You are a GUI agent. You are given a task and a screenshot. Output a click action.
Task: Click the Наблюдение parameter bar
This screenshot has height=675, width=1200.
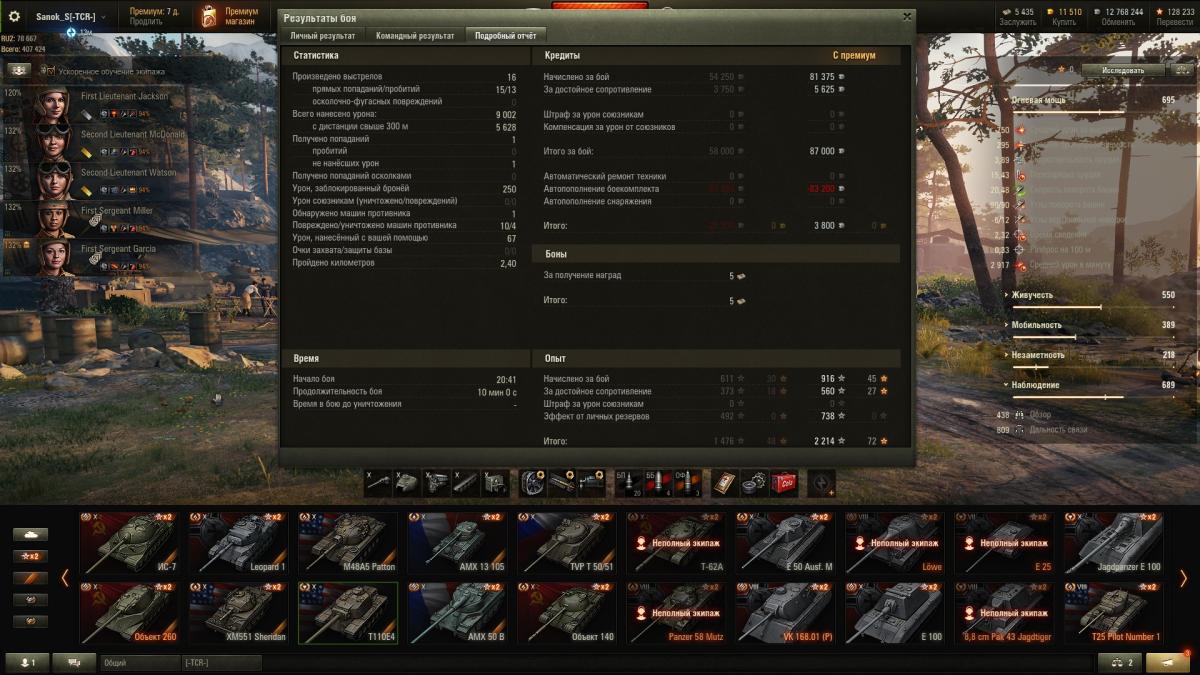pyautogui.click(x=1095, y=397)
